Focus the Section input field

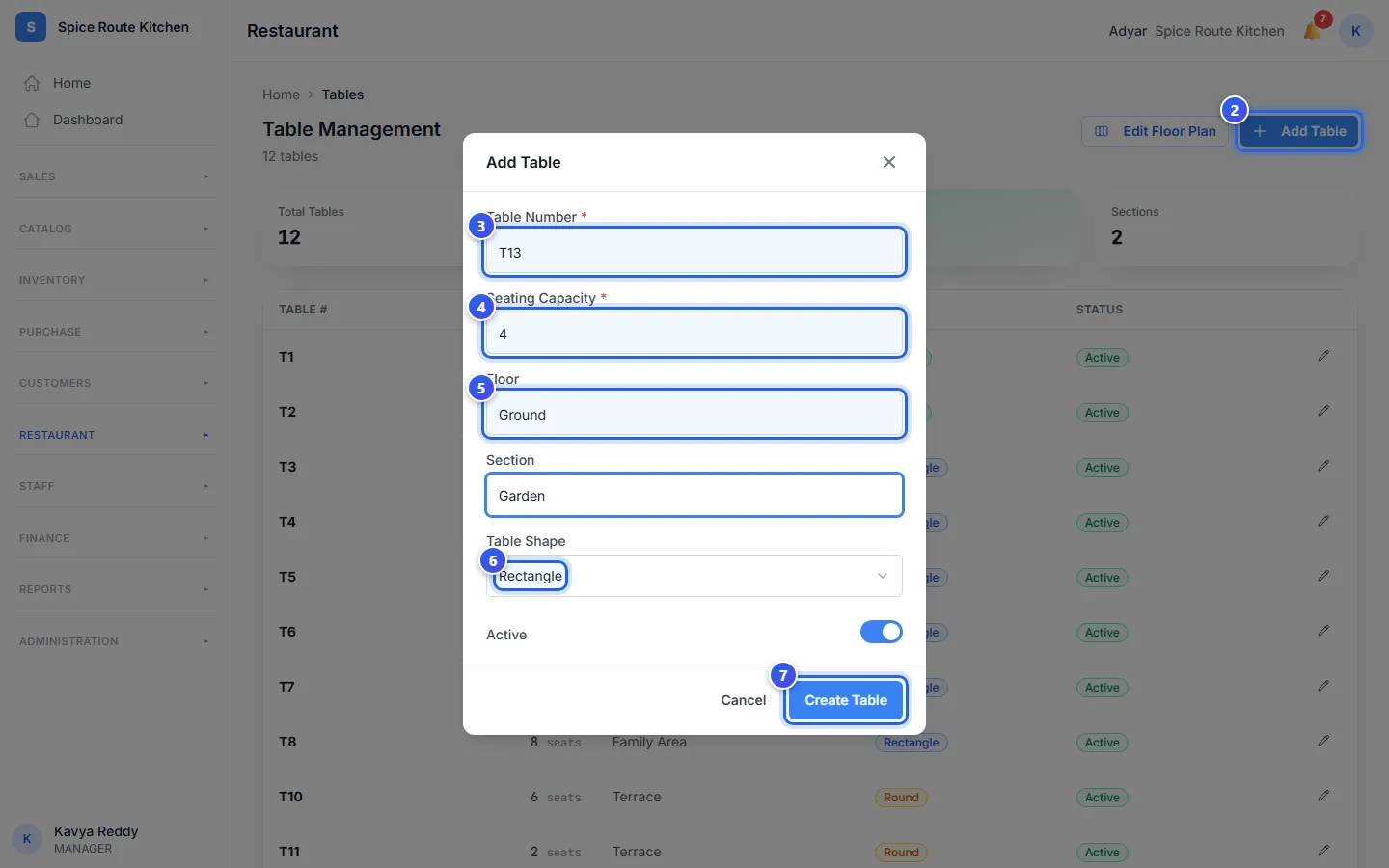[694, 496]
